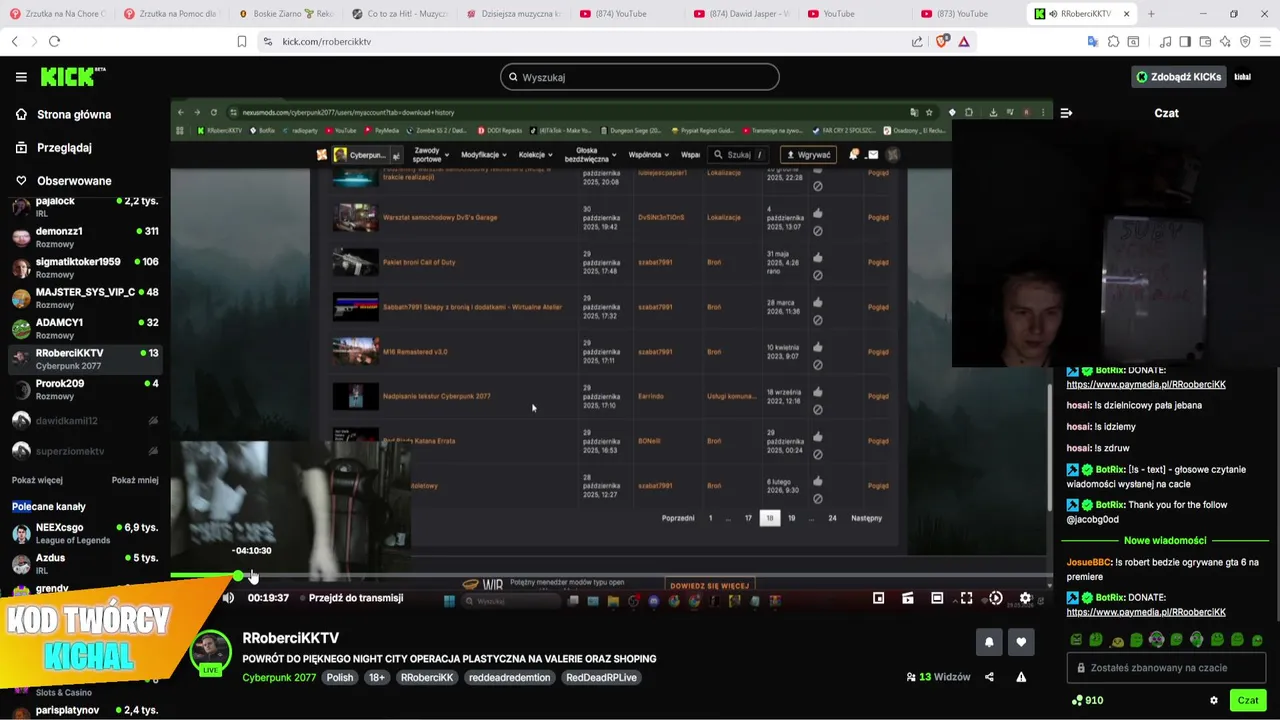Follow channel with heart button
The height and width of the screenshot is (720, 1280).
tap(1021, 642)
